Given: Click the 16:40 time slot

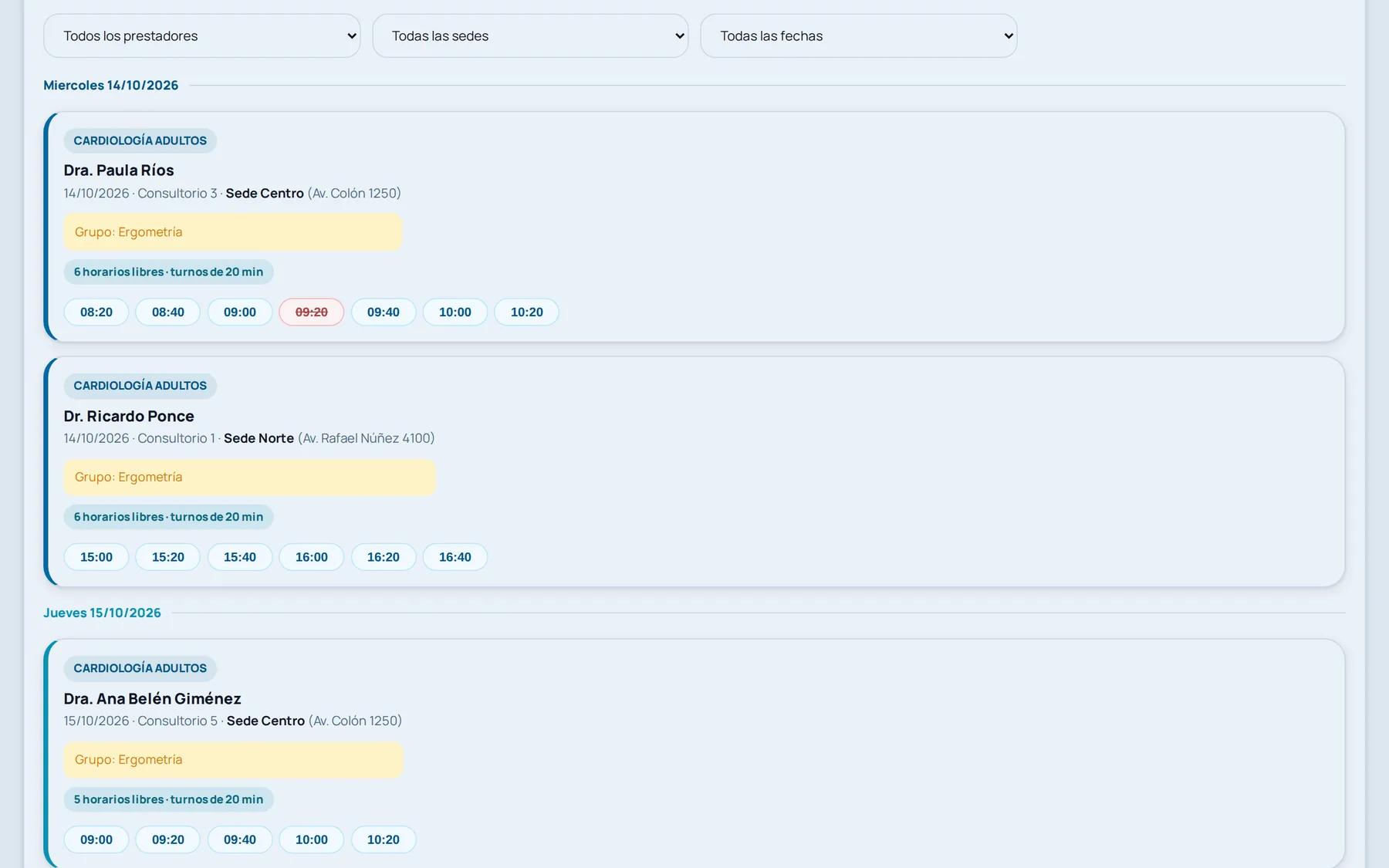Looking at the screenshot, I should pyautogui.click(x=455, y=557).
